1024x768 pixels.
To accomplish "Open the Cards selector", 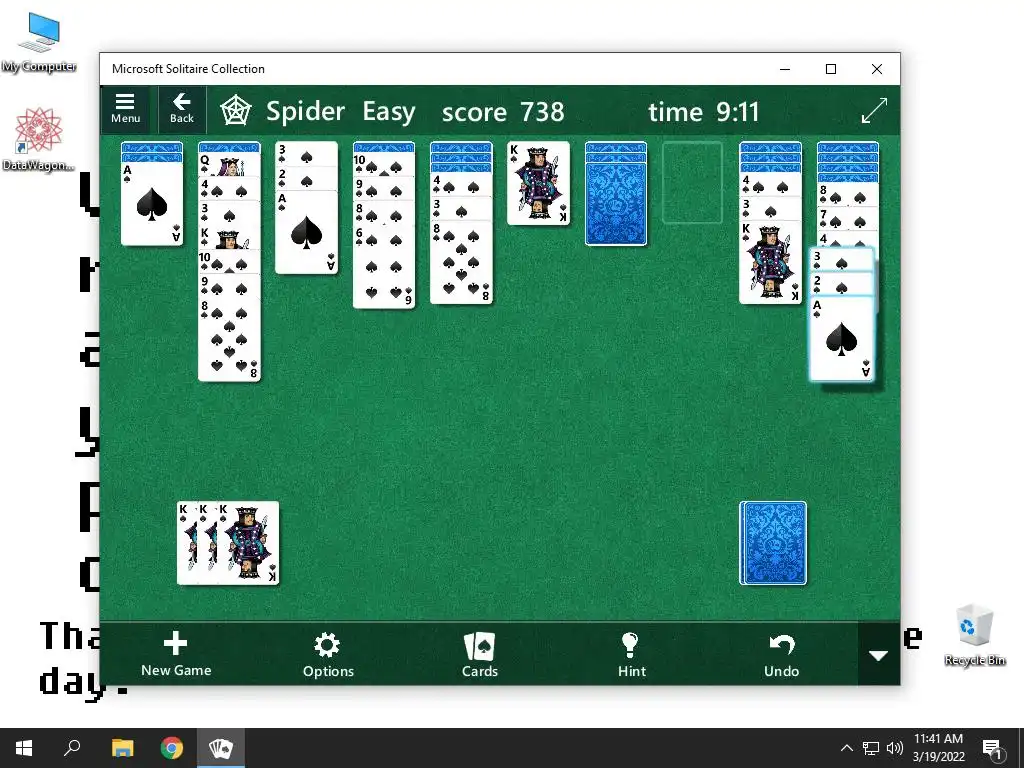I will 479,654.
